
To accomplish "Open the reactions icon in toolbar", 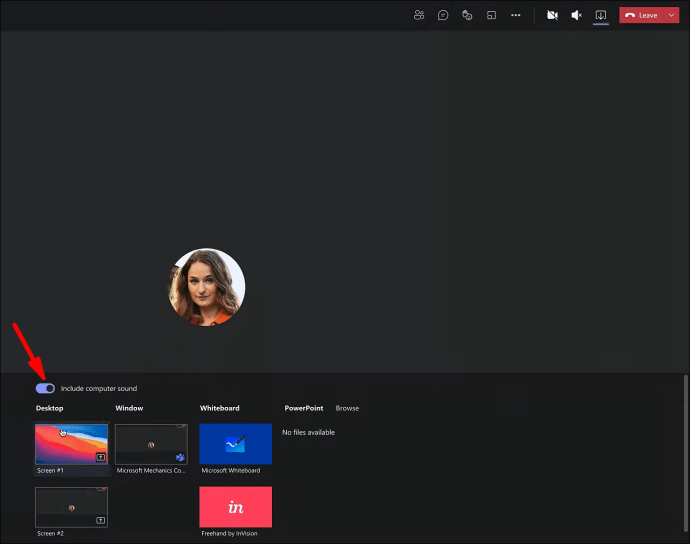I will 467,15.
